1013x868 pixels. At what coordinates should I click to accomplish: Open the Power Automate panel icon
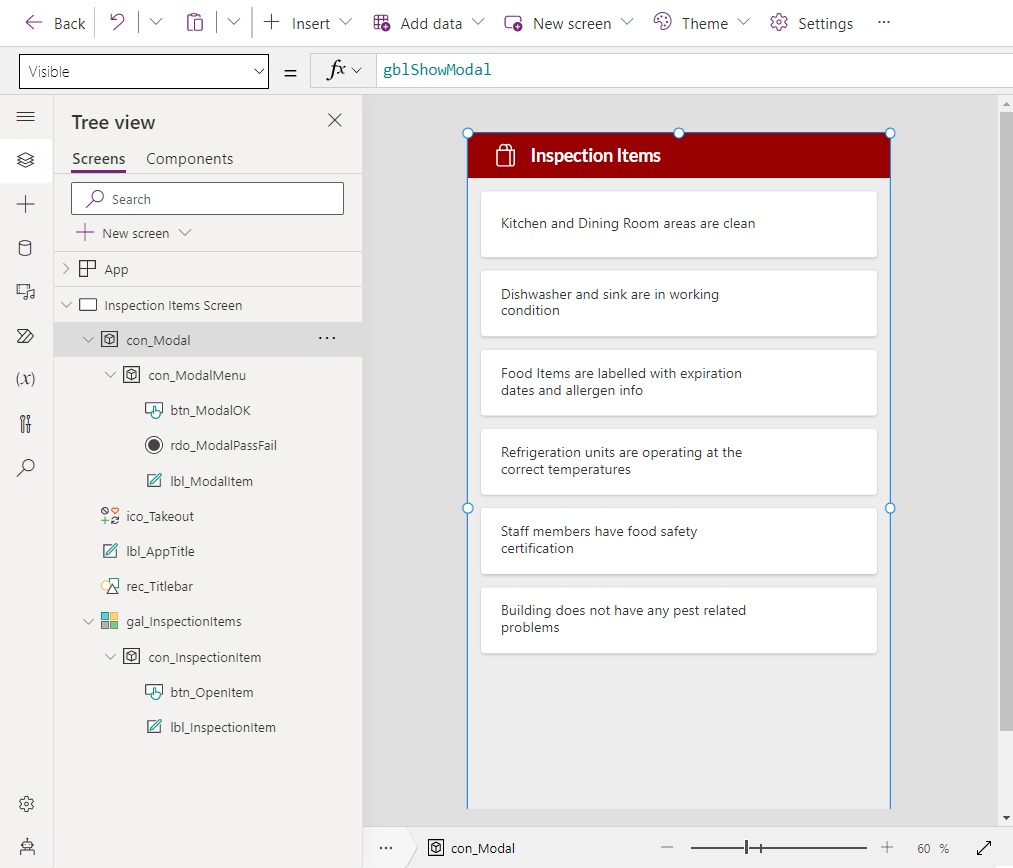(x=26, y=335)
